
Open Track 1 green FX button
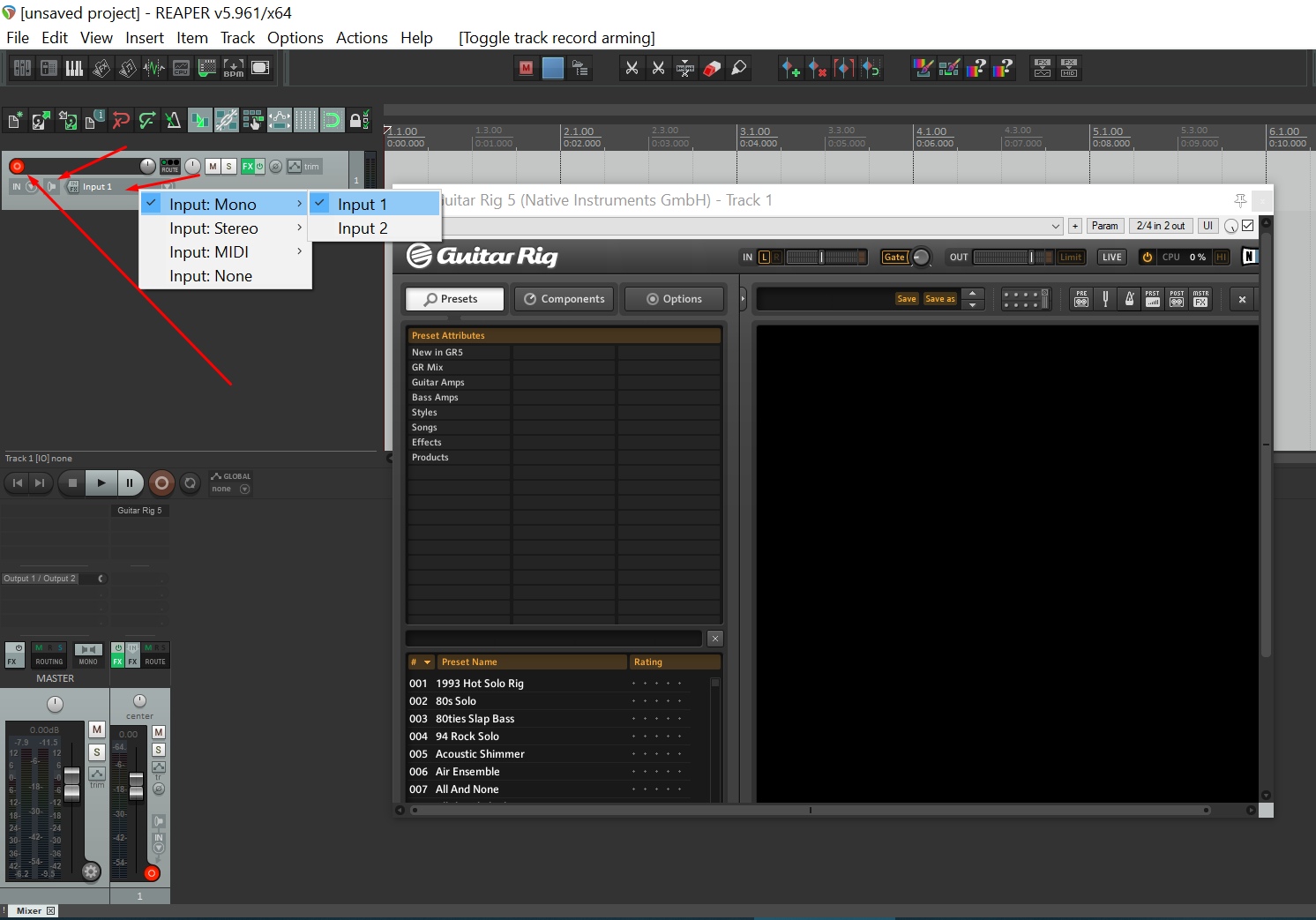[248, 166]
